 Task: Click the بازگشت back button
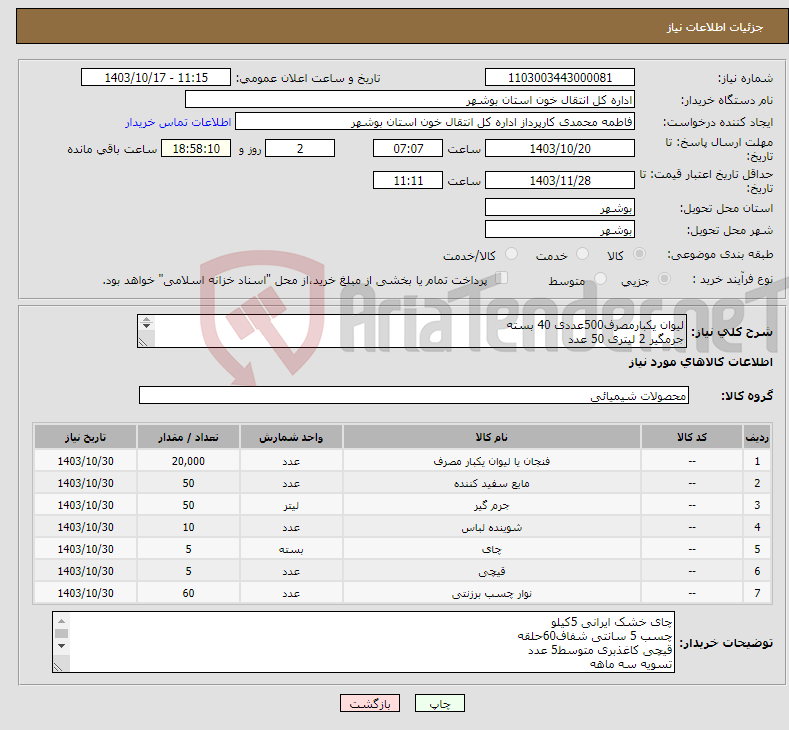(370, 703)
